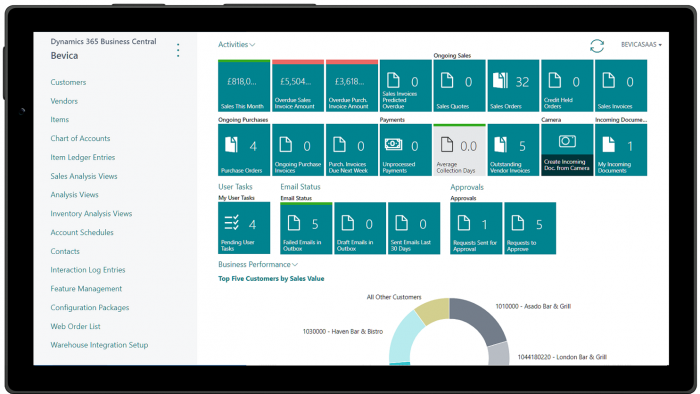This screenshot has width=700, height=394.
Task: Open the Sales This Month tile
Action: [x=244, y=86]
